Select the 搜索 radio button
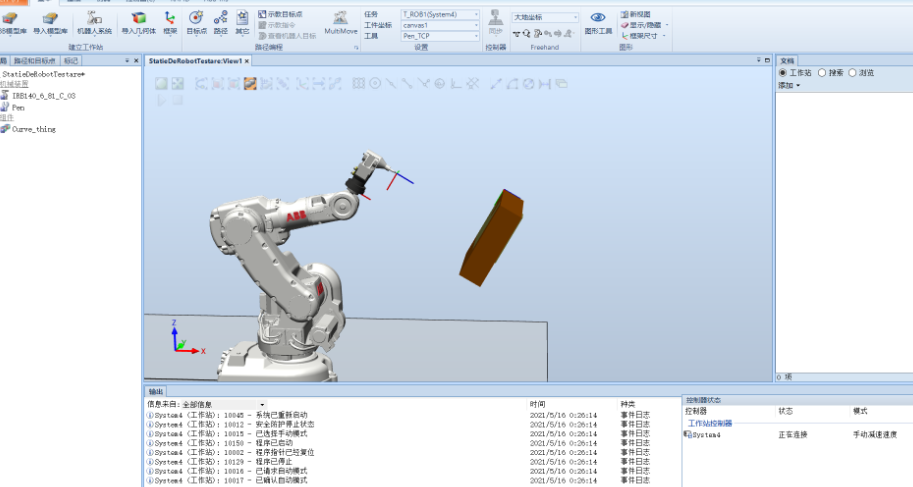The height and width of the screenshot is (487, 913). pos(822,73)
